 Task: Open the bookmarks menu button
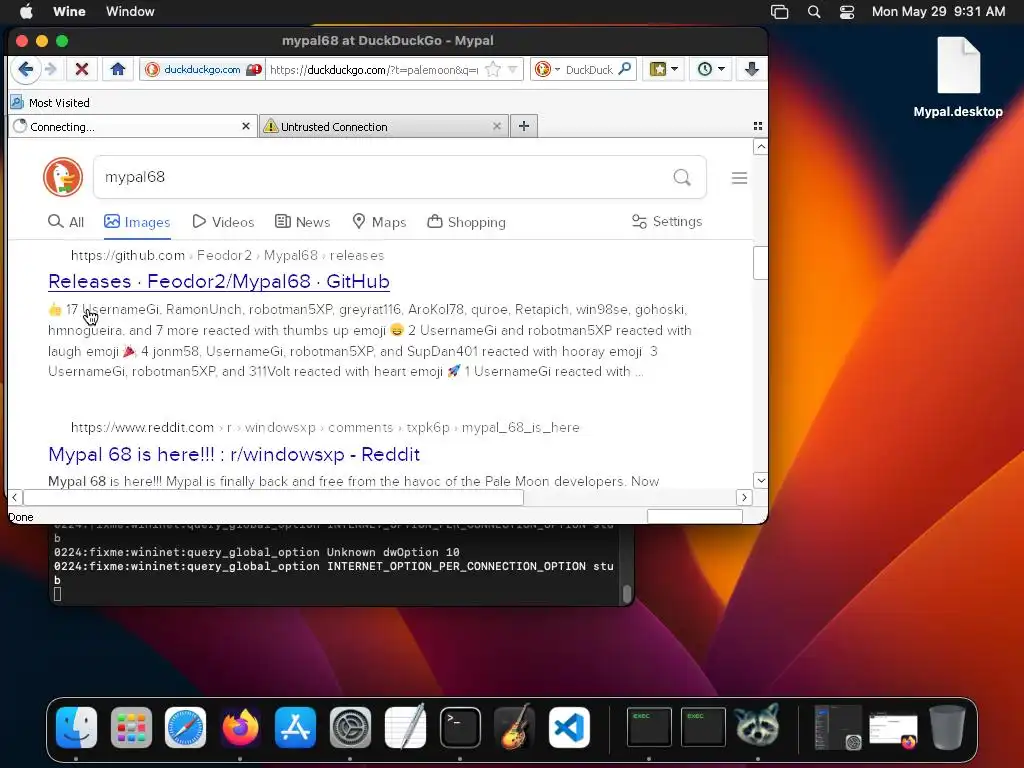(664, 69)
